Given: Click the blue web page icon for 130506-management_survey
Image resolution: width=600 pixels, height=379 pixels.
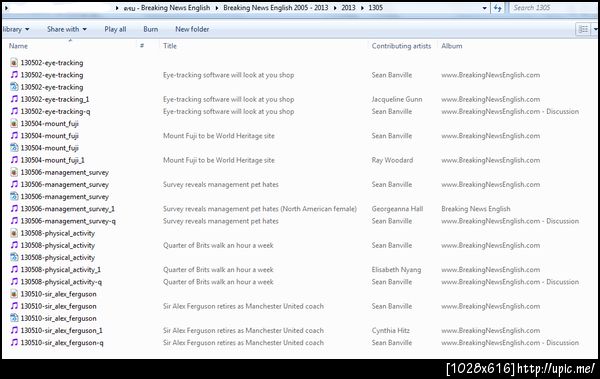Looking at the screenshot, I should point(14,196).
